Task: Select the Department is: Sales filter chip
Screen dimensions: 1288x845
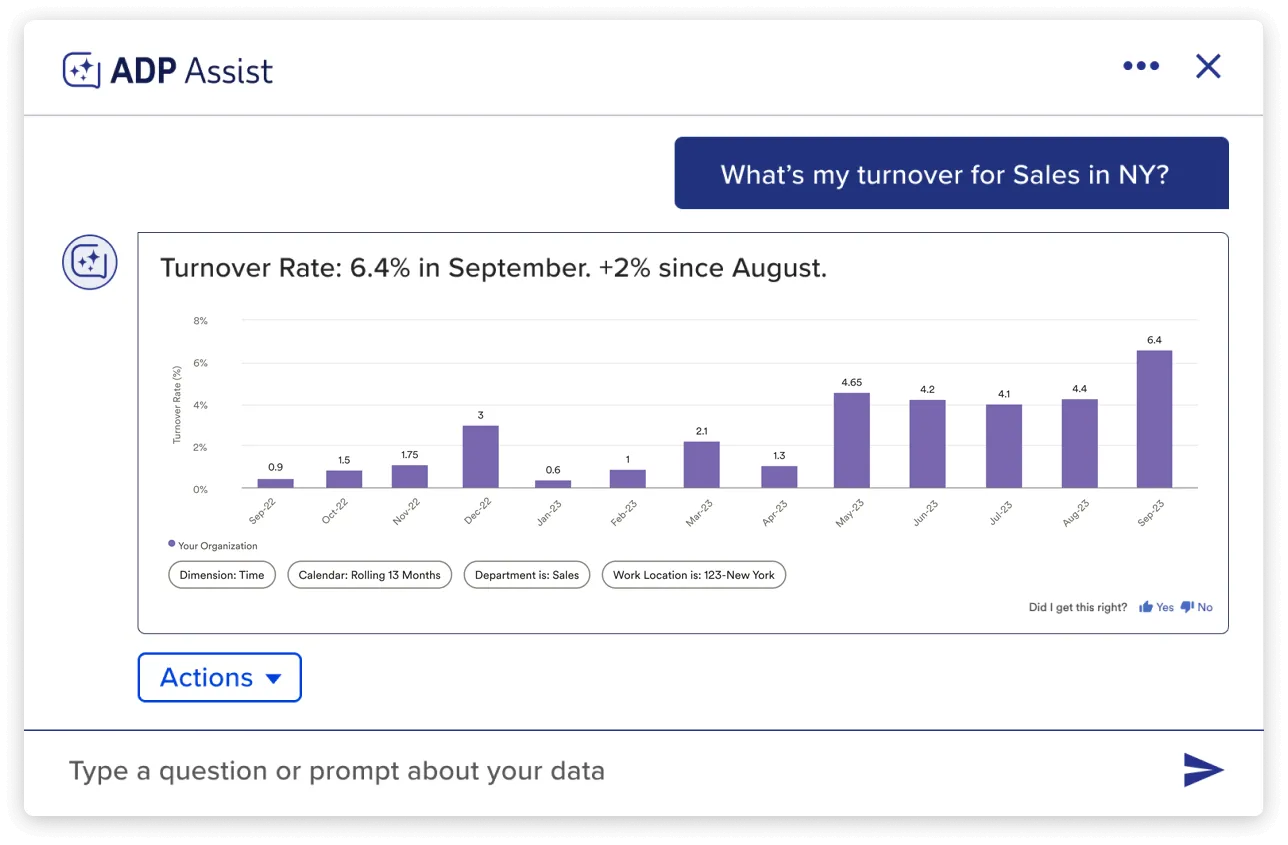Action: pos(527,574)
